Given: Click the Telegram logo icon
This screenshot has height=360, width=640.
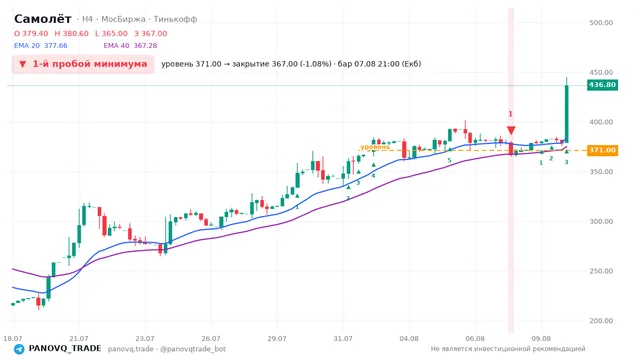Looking at the screenshot, I should (19, 349).
